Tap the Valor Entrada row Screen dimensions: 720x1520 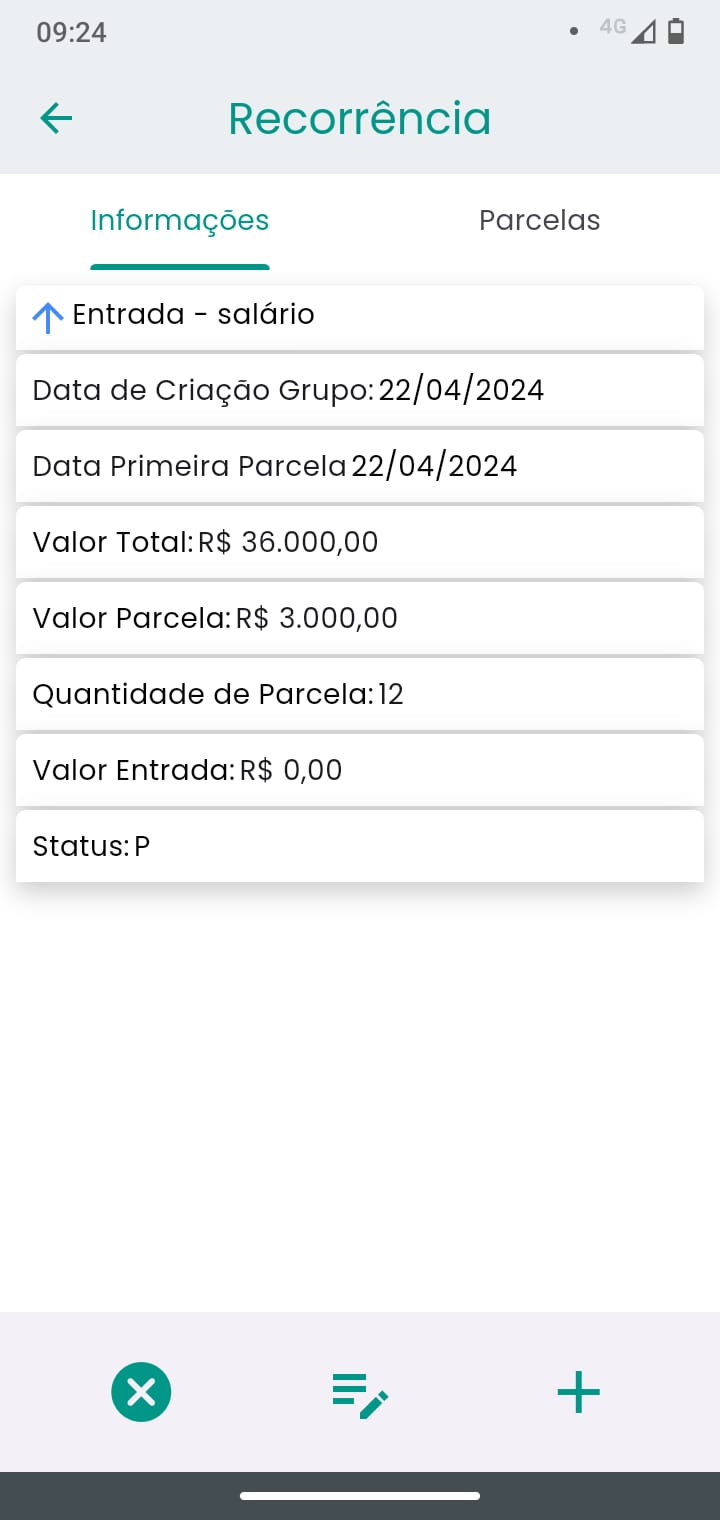click(360, 770)
